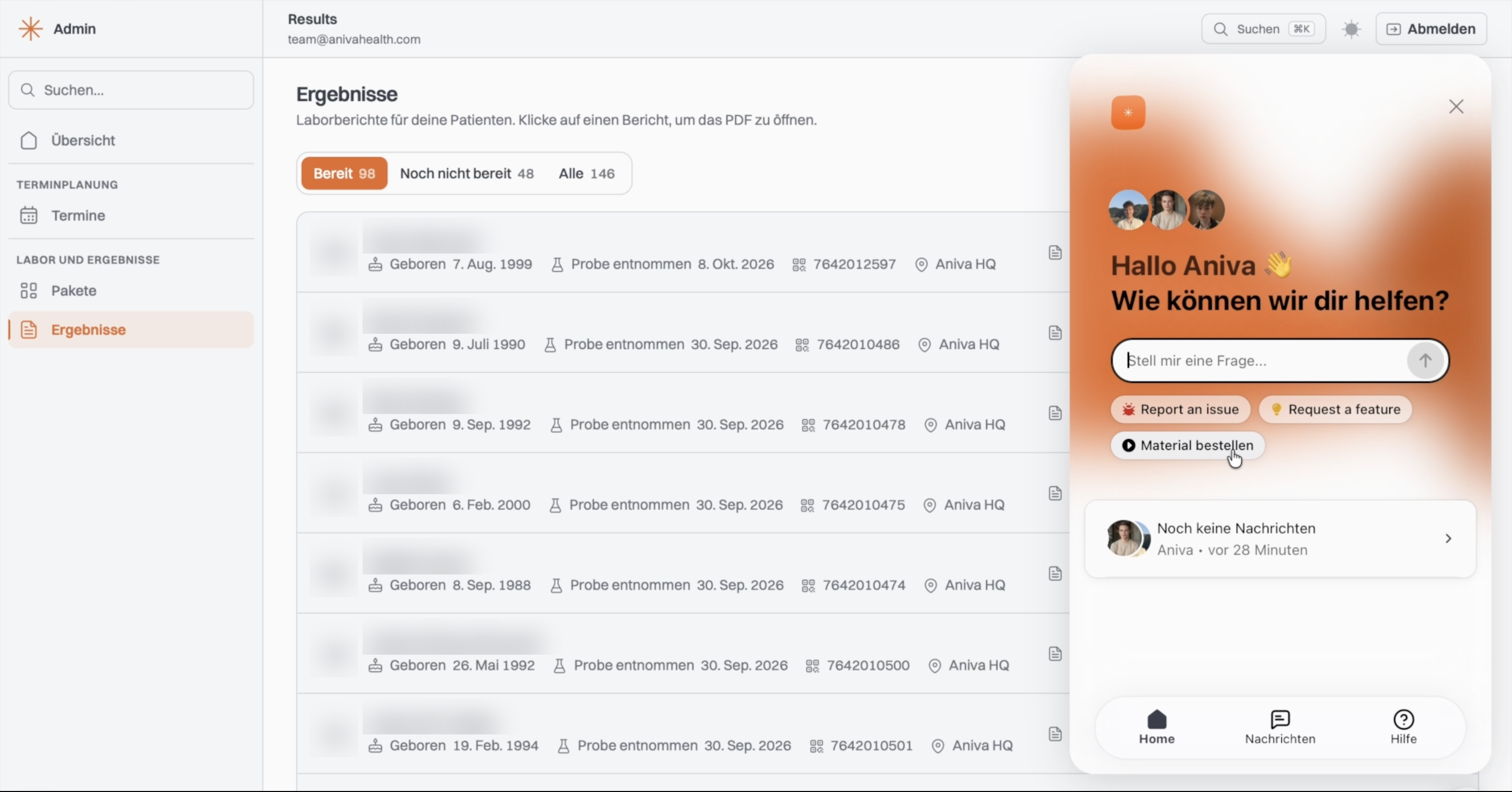Image resolution: width=1512 pixels, height=792 pixels.
Task: Open Übersicht in the sidebar
Action: pos(131,140)
